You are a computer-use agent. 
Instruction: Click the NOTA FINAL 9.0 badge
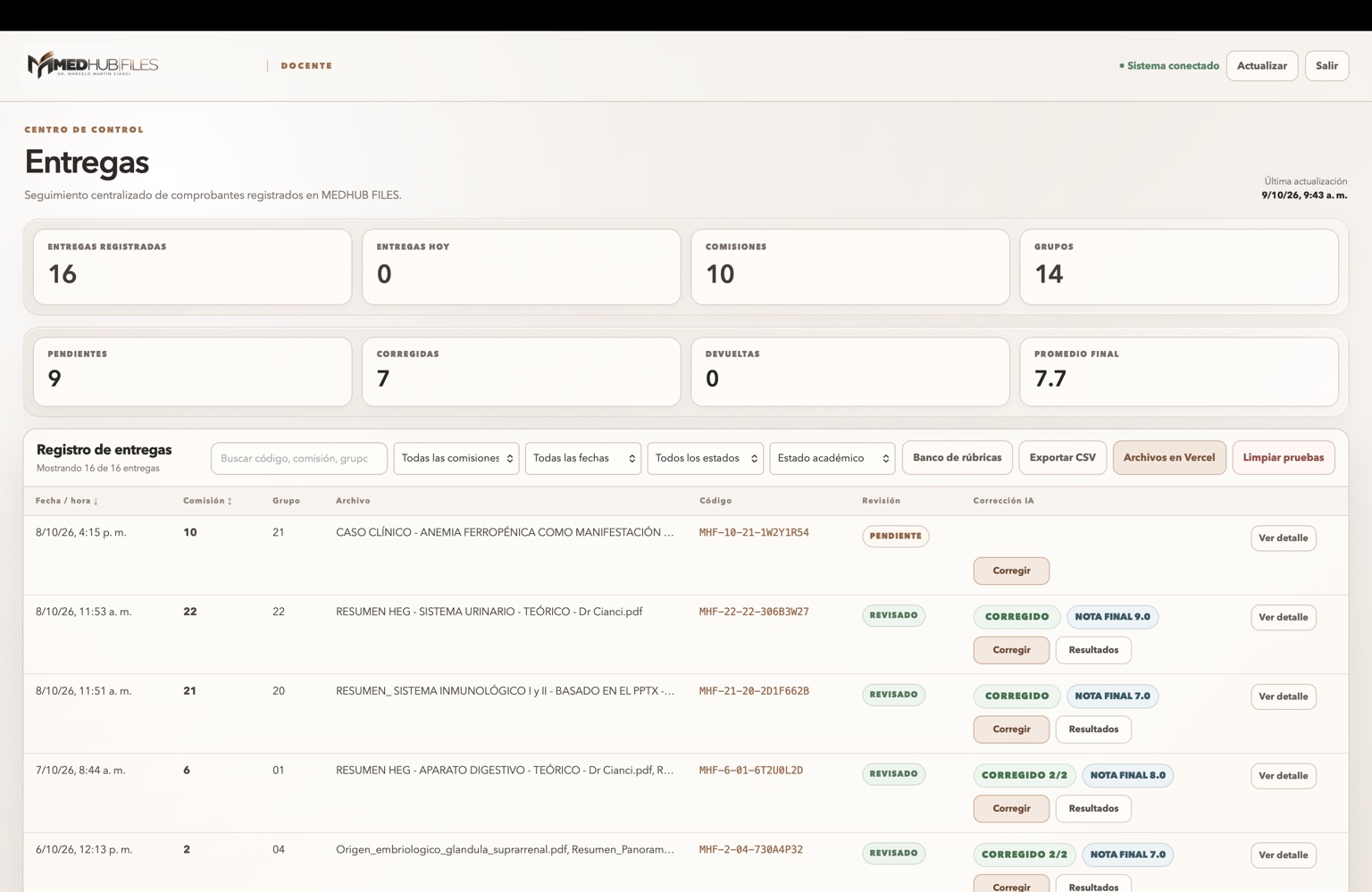click(x=1112, y=617)
